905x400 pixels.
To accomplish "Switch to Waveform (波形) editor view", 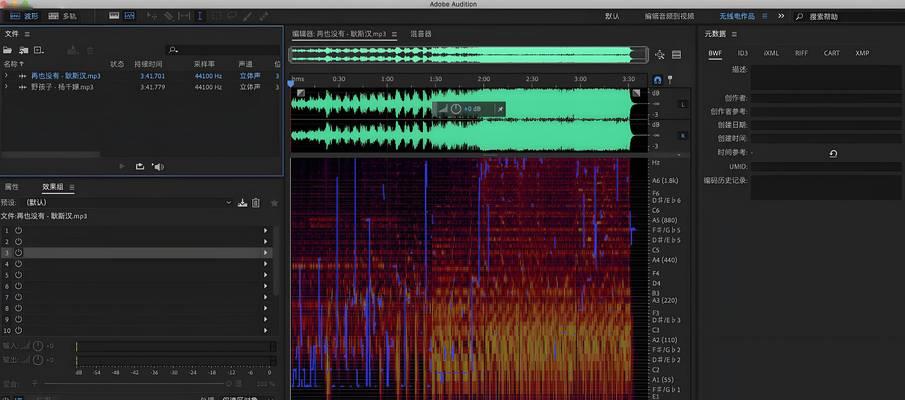I will click(x=25, y=16).
